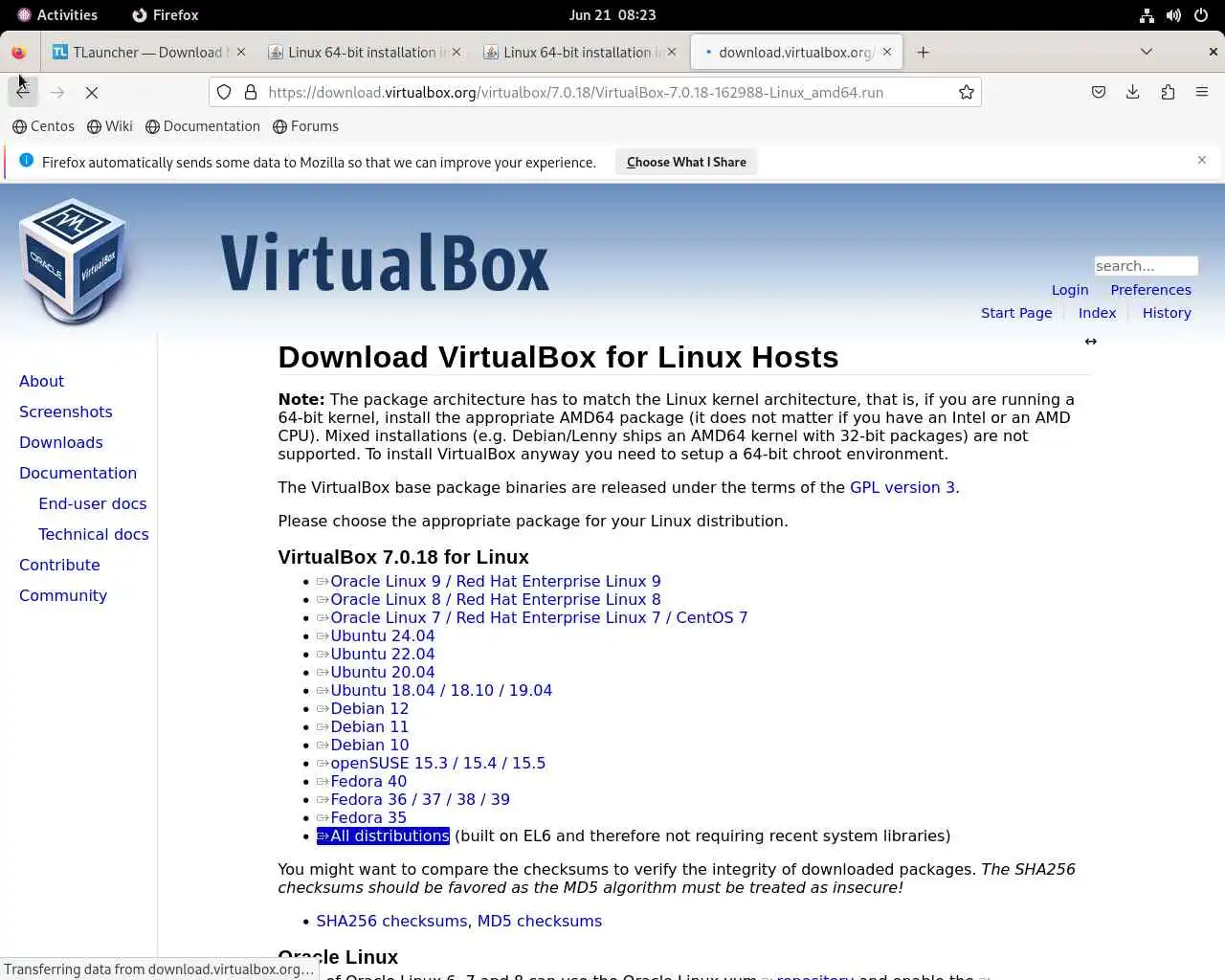Viewport: 1225px width, 980px height.
Task: Go back with the browser back arrow
Action: (x=23, y=92)
